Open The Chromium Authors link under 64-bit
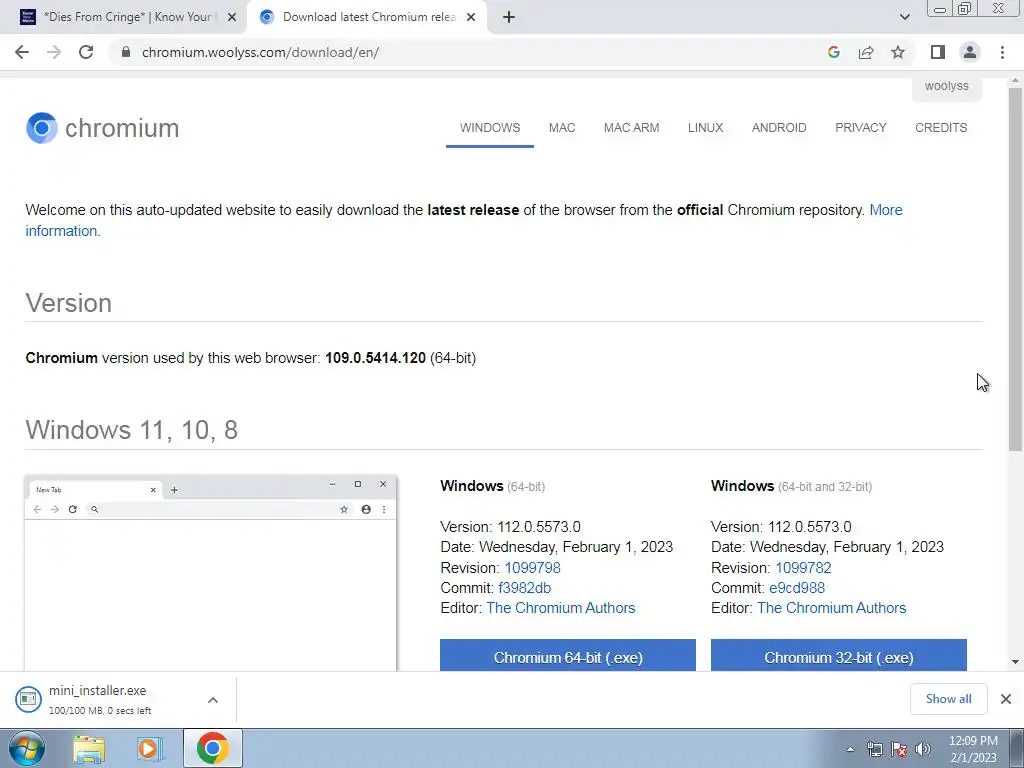 (x=560, y=608)
